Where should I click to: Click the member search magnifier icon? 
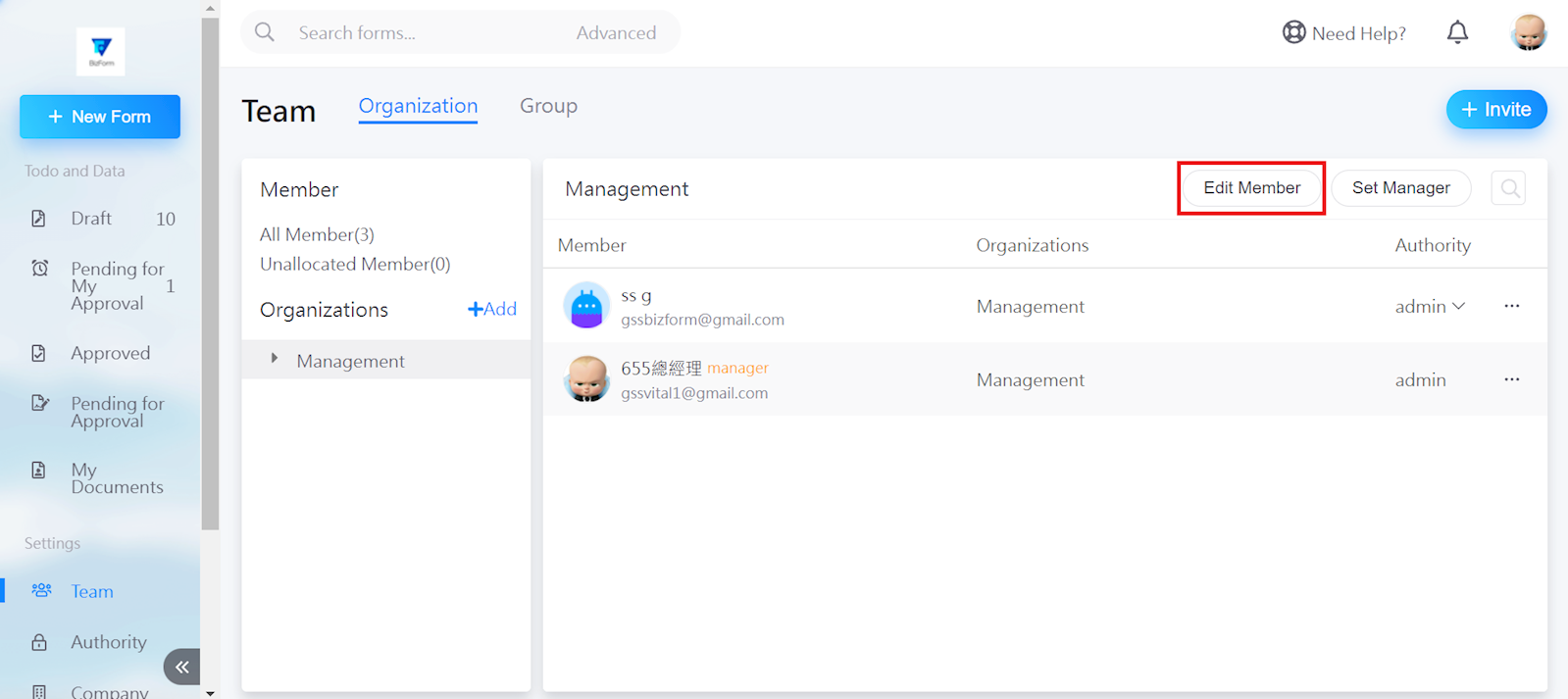pos(1509,188)
